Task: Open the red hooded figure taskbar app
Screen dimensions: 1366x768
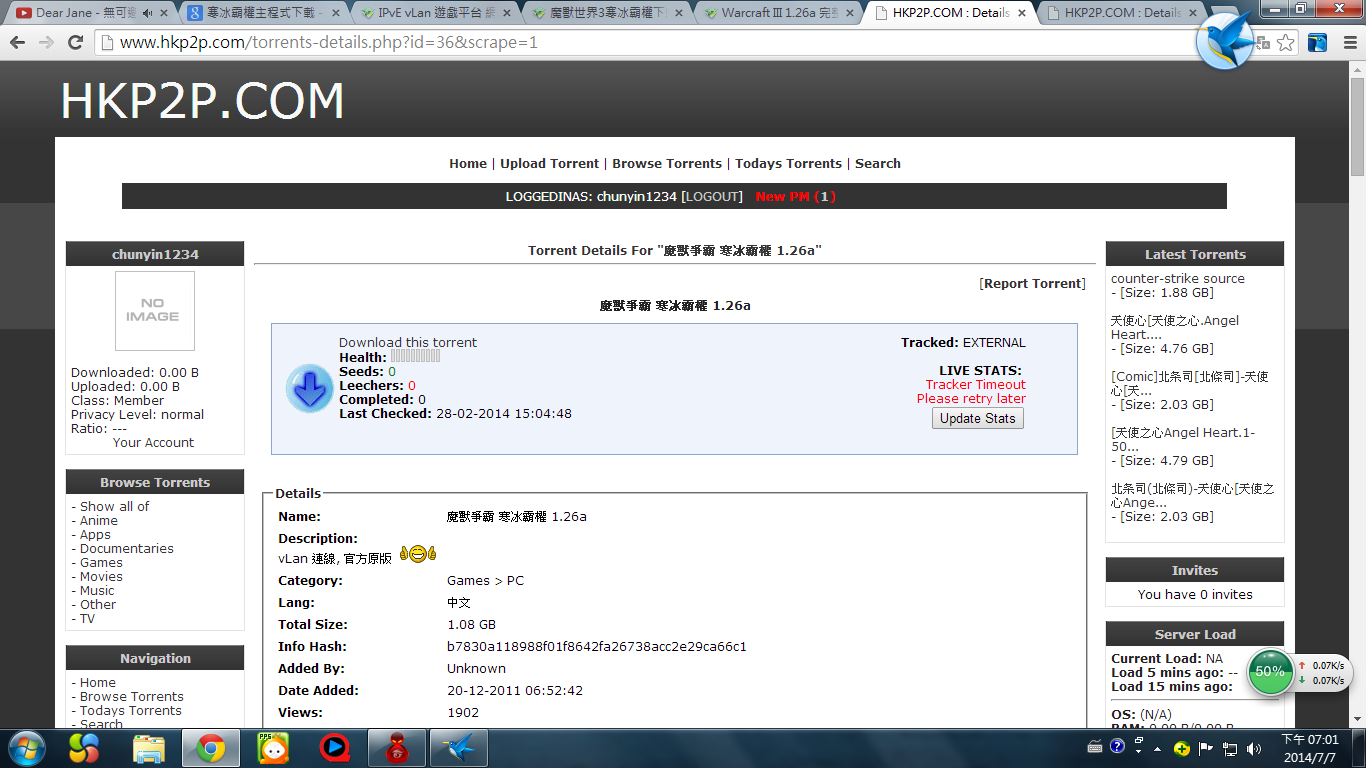Action: coord(397,748)
